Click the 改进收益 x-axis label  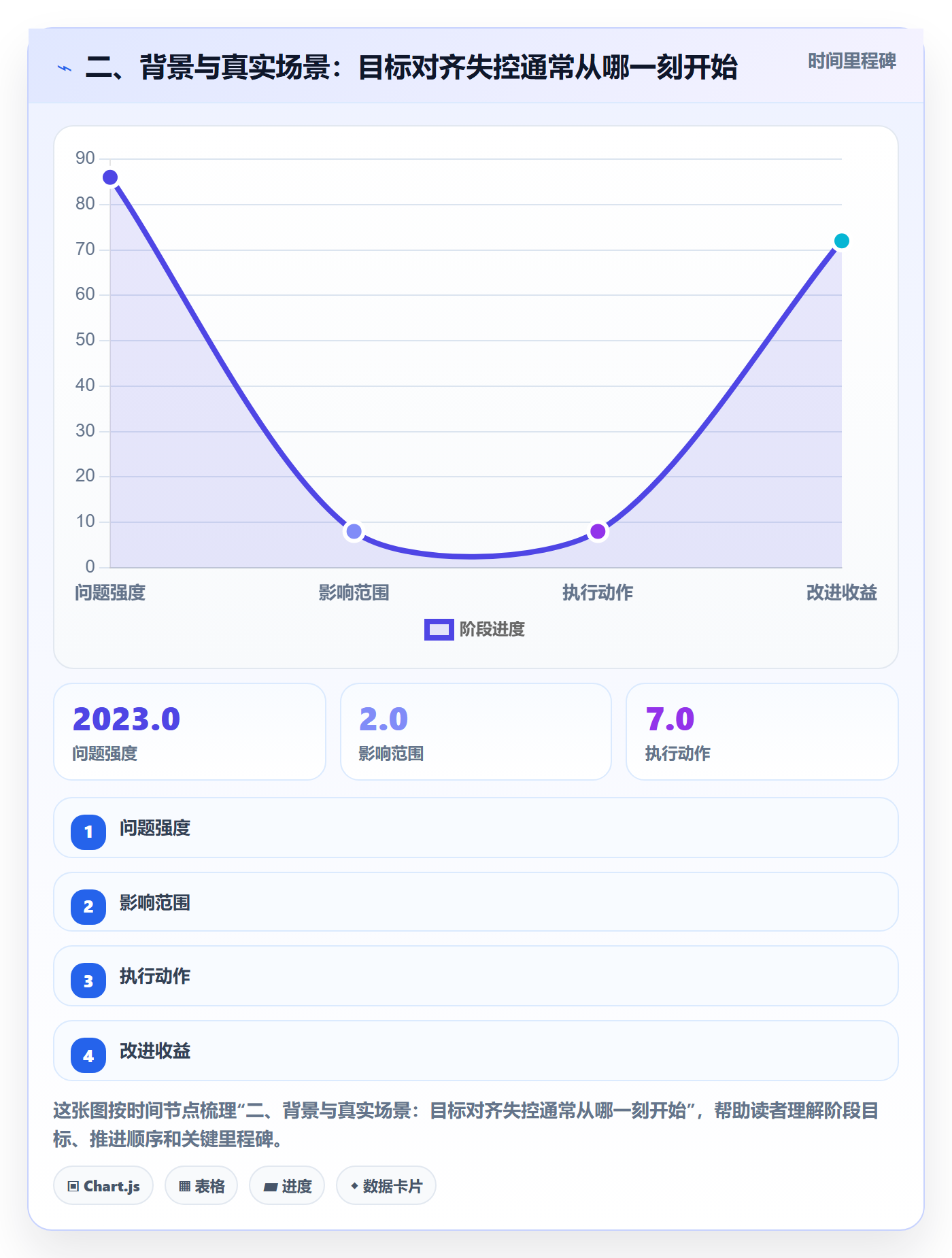click(x=841, y=593)
